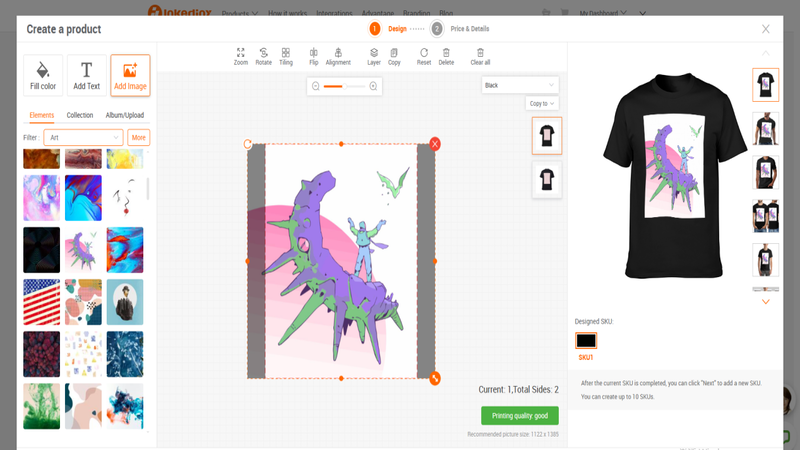The height and width of the screenshot is (450, 800).
Task: Click the Tiling toolbar icon
Action: click(286, 56)
